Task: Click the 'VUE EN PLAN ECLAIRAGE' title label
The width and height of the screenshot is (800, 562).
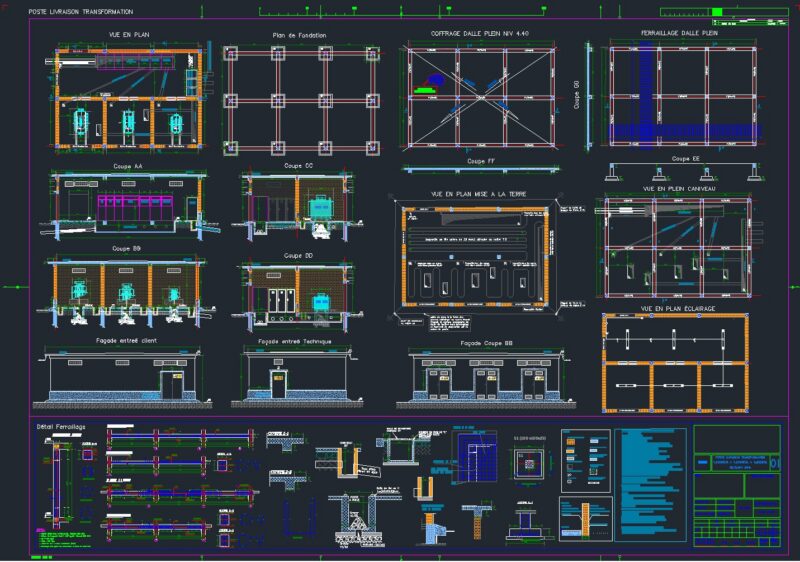Action: click(x=678, y=309)
